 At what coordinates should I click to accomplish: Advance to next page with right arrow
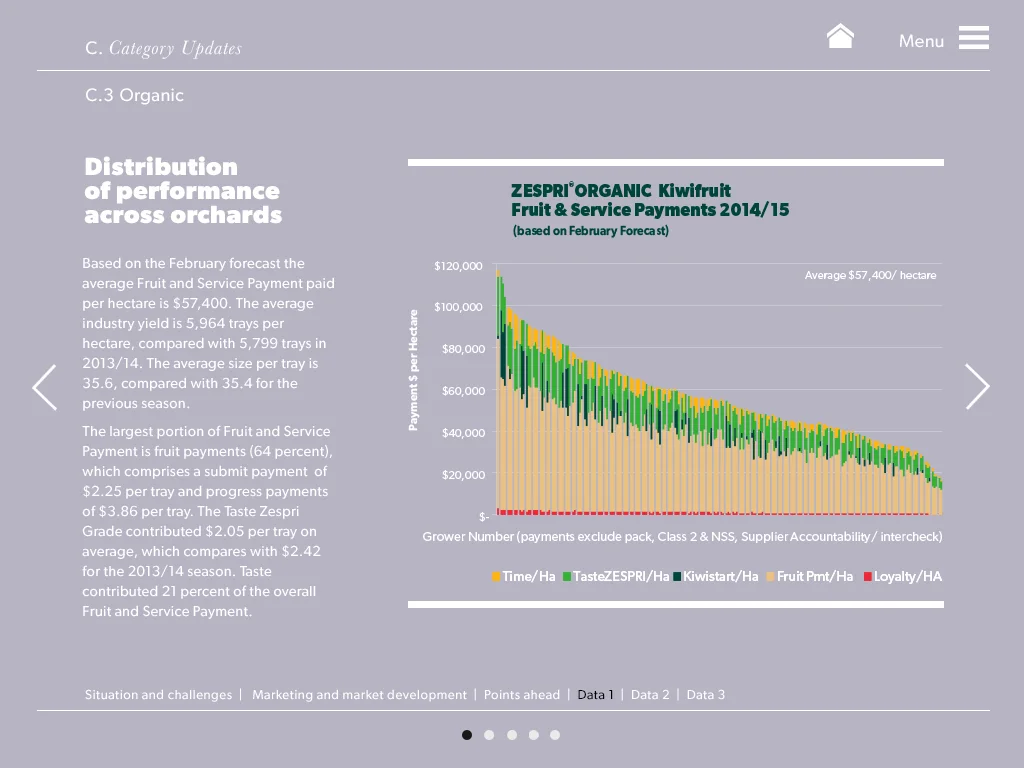click(x=978, y=387)
